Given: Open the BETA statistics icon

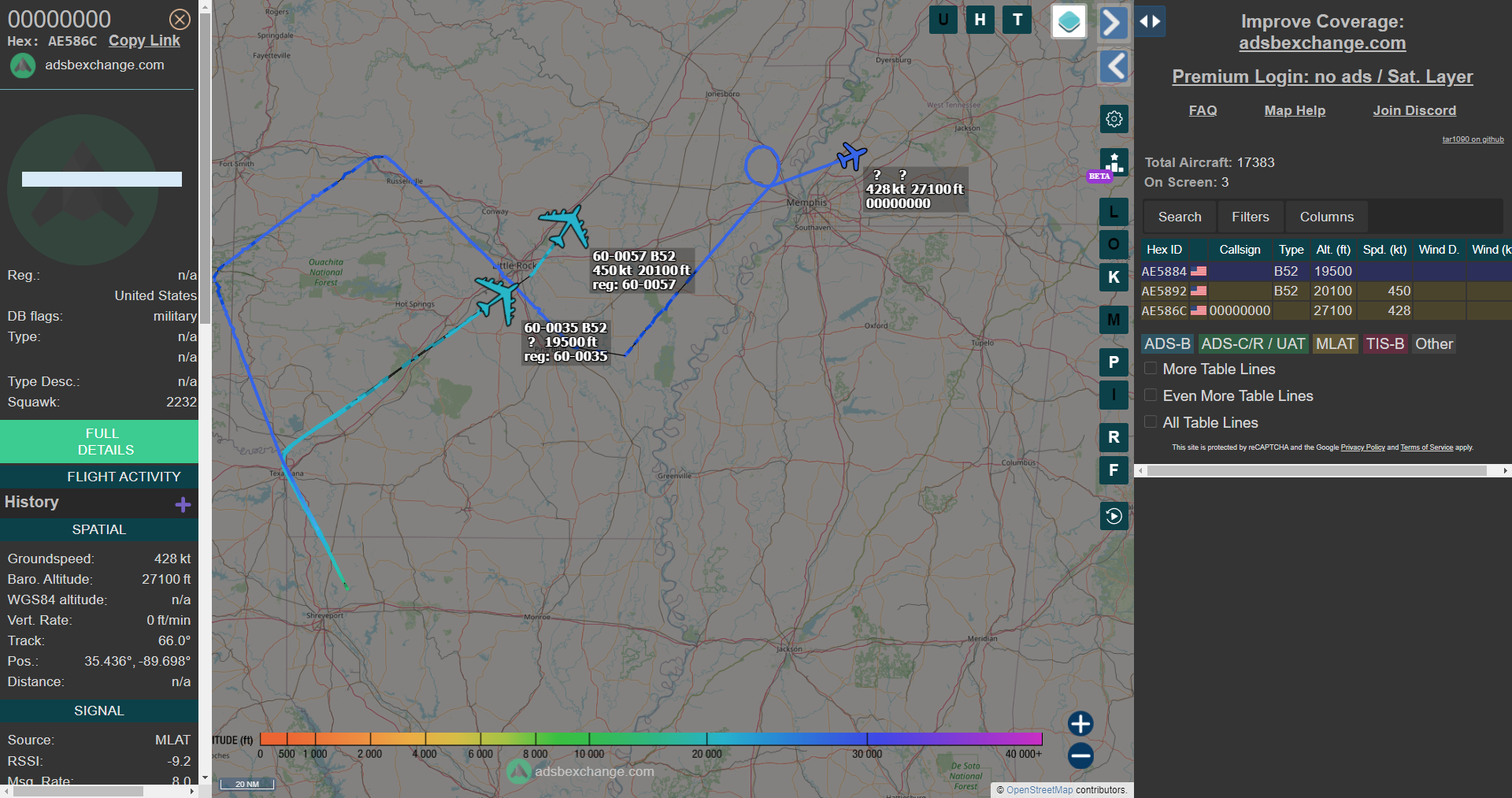Looking at the screenshot, I should pyautogui.click(x=1114, y=163).
